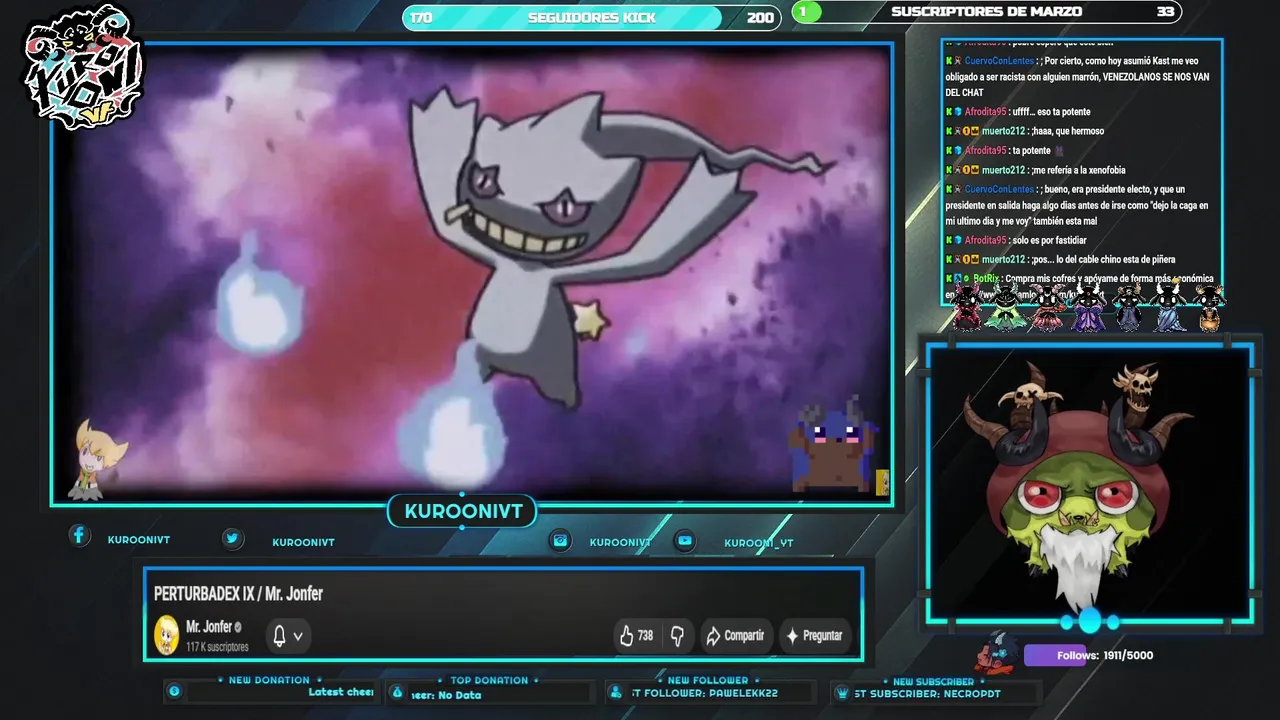Click the thumbs-up like icon showing 738
This screenshot has height=720, width=1280.
[627, 636]
